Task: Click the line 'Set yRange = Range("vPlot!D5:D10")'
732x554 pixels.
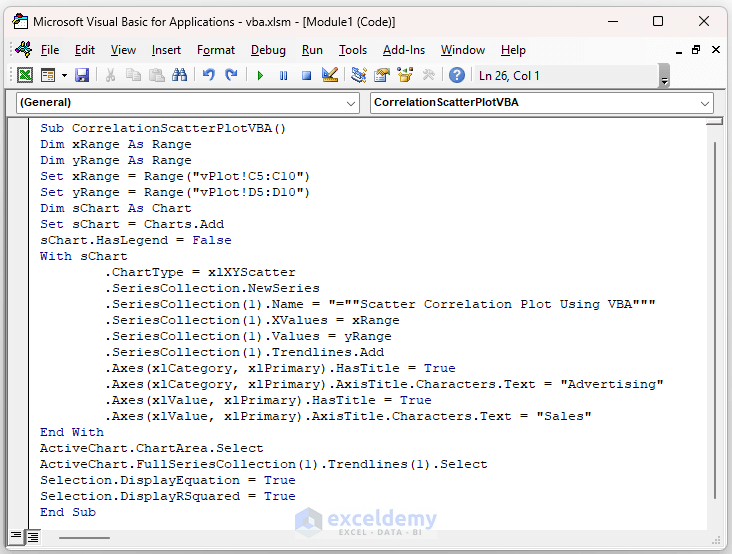Action: pos(175,192)
